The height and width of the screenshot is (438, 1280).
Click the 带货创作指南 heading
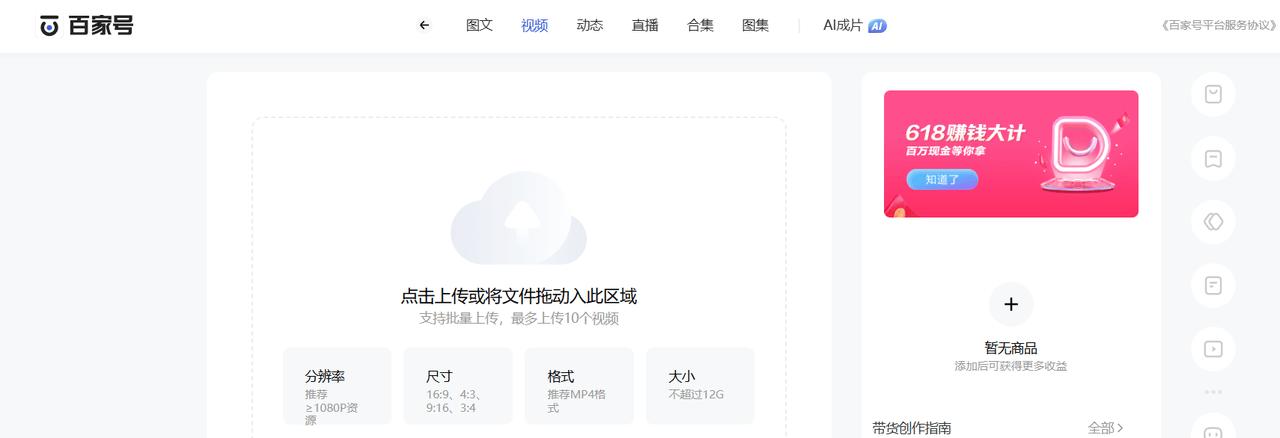coord(911,428)
